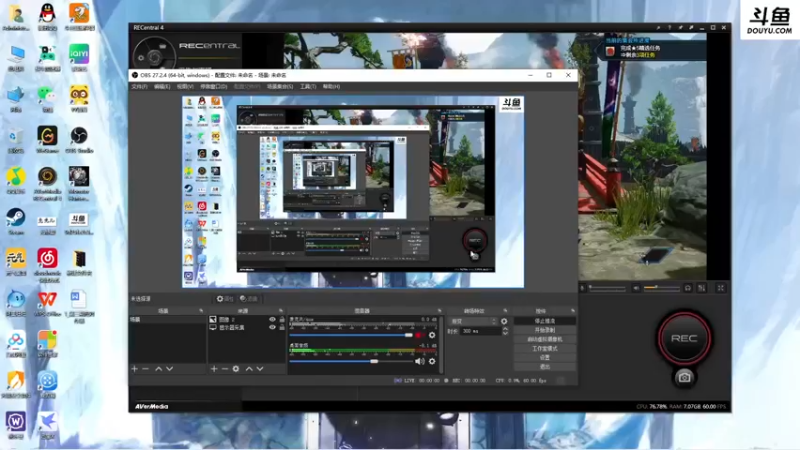Viewport: 800px width, 450px height.
Task: Click 停止推流 in OBS controls
Action: pos(544,321)
